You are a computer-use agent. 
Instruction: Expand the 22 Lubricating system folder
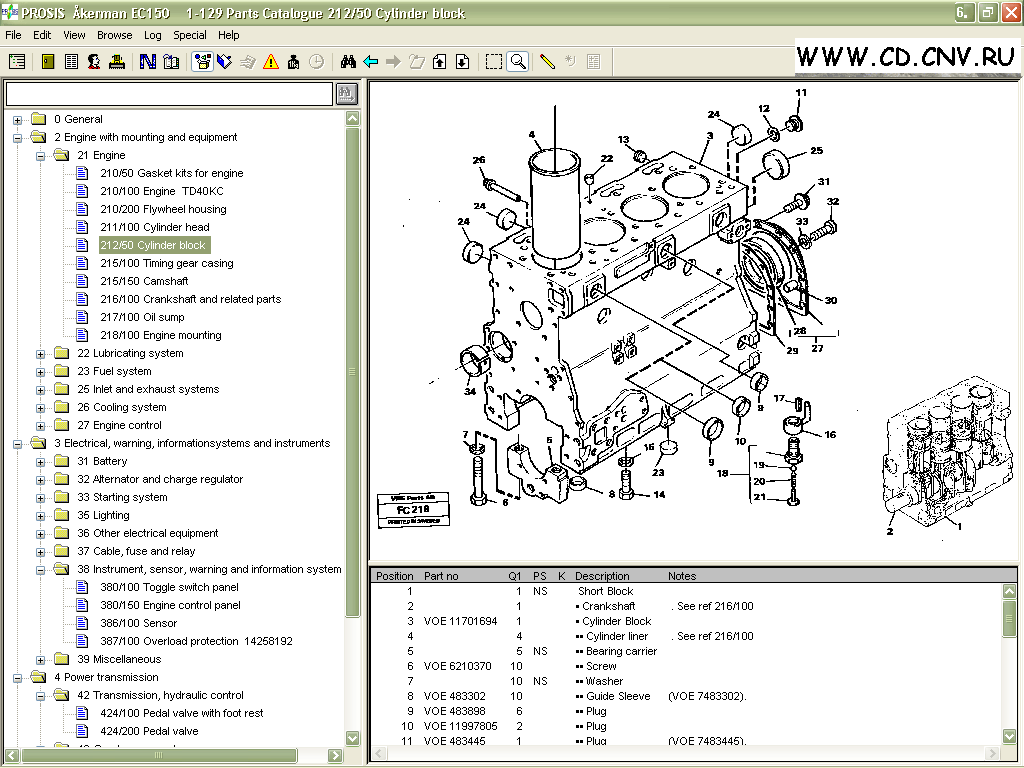40,354
